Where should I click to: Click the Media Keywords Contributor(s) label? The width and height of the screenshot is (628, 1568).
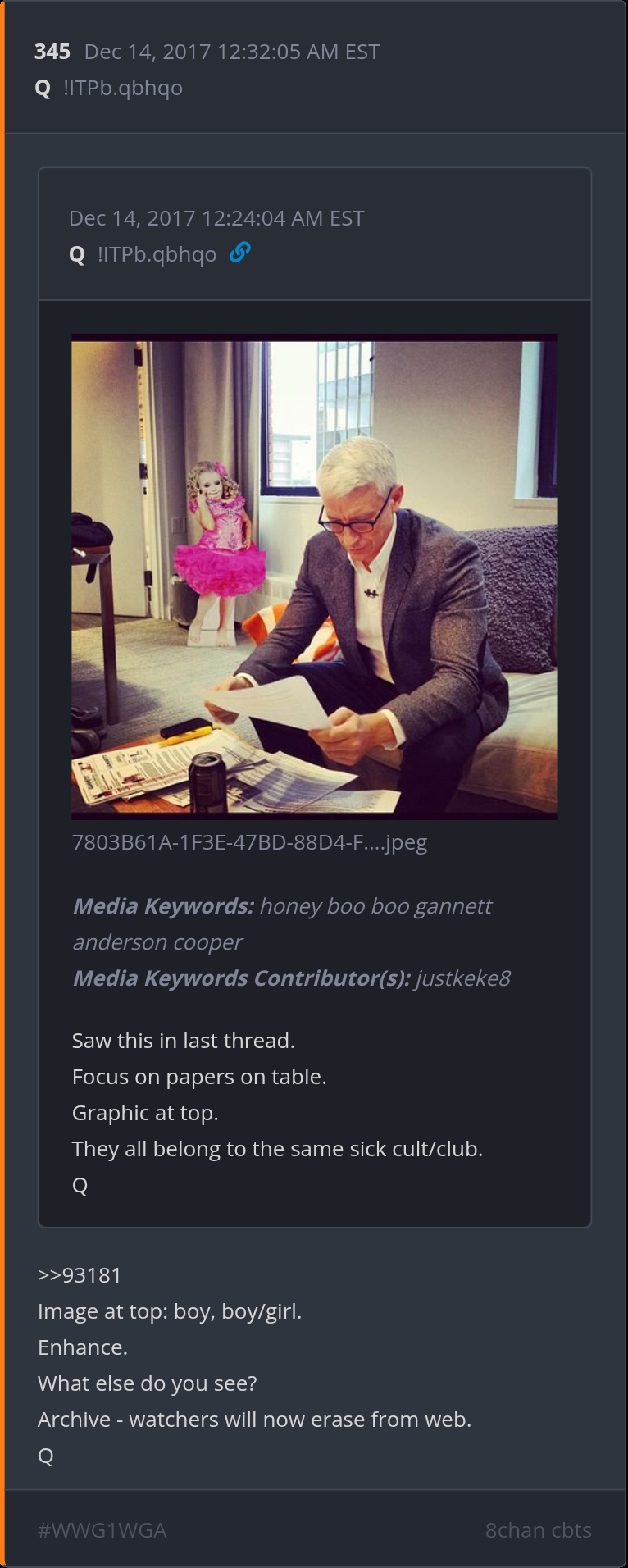coord(242,978)
